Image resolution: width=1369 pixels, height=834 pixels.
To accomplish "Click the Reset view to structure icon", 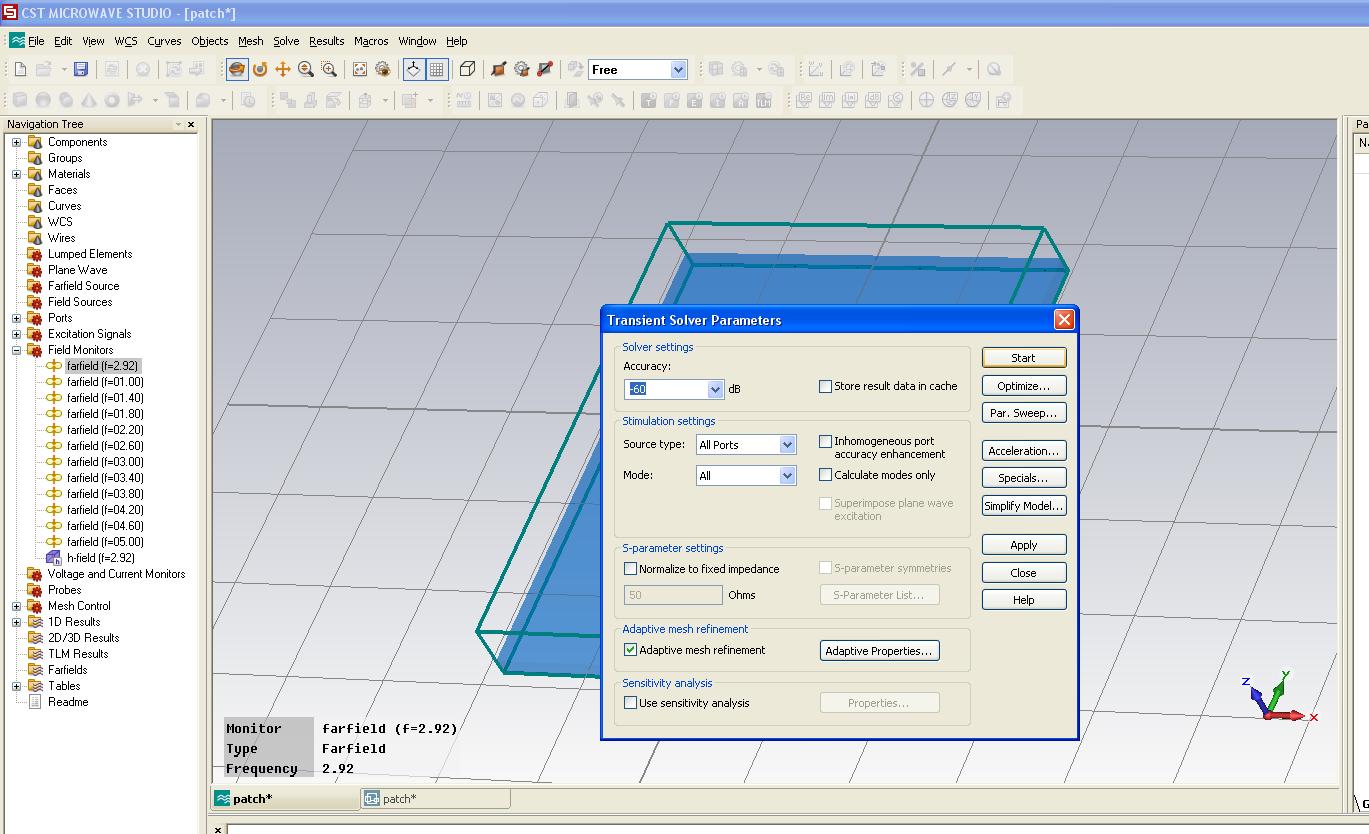I will coord(360,69).
